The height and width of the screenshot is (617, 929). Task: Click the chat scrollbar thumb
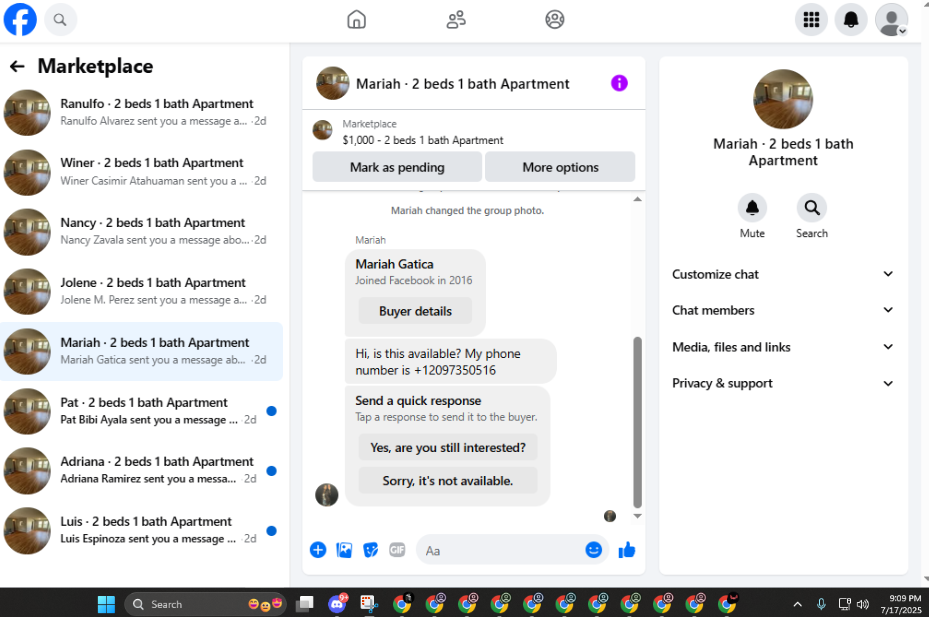(638, 422)
